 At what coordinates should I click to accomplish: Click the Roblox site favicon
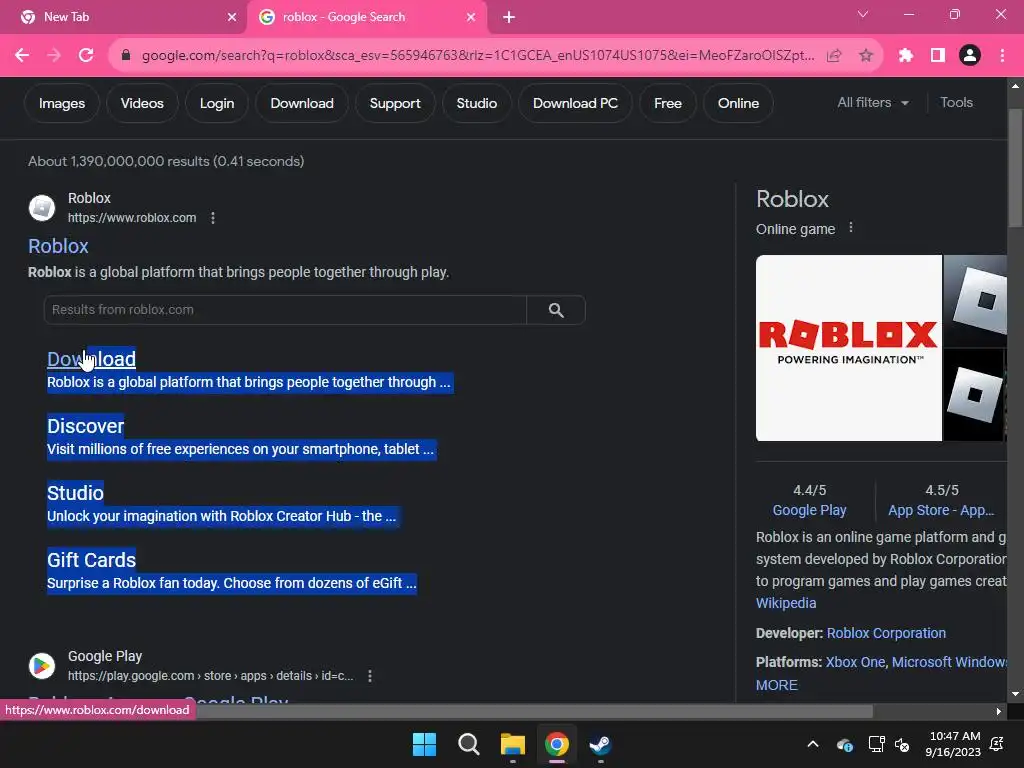(42, 208)
